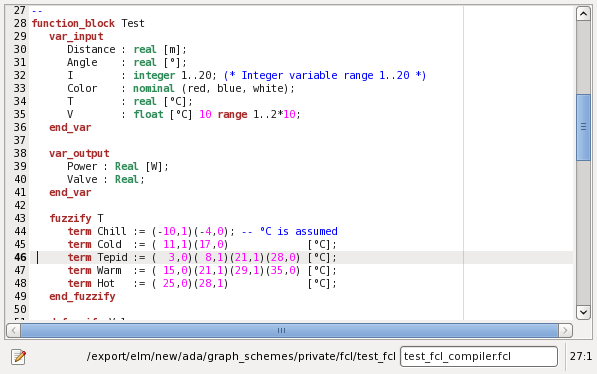Click the 'Color' variable name
The image size is (597, 374).
82,88
